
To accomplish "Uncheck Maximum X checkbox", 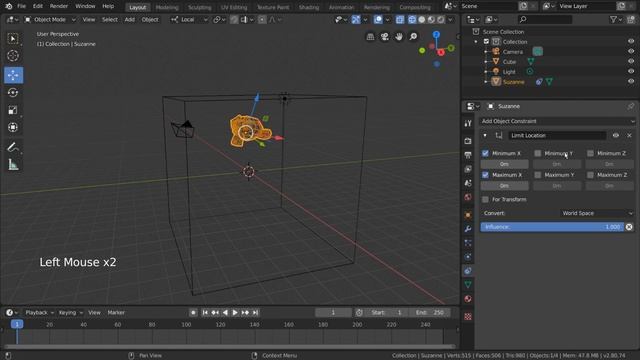I will click(485, 175).
